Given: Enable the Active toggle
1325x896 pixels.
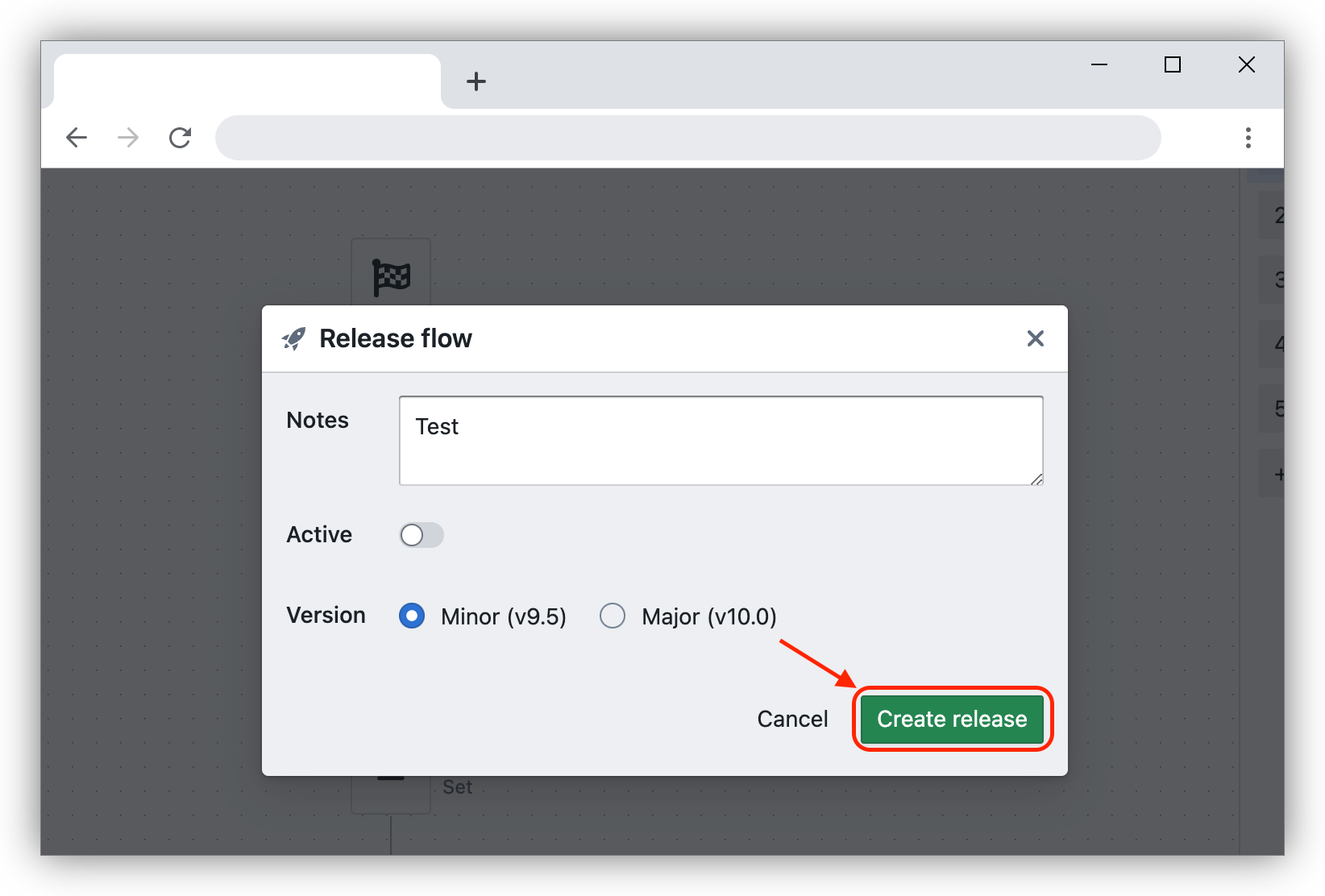Looking at the screenshot, I should [x=421, y=534].
